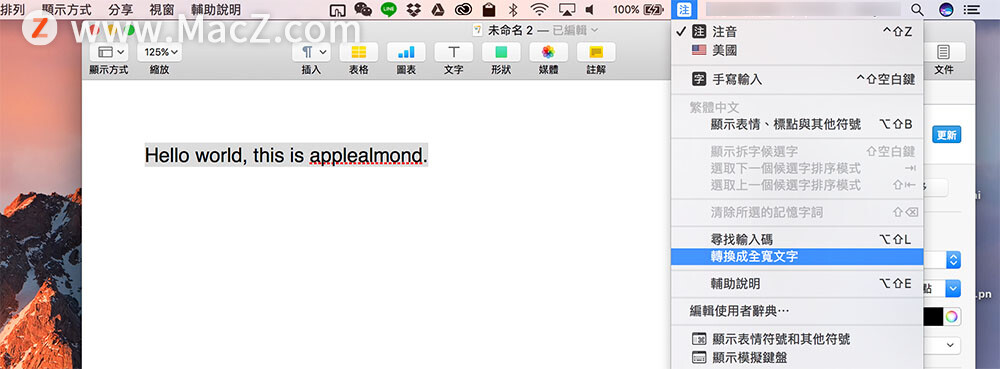
Task: Click the blue 更新 button
Action: click(x=946, y=135)
